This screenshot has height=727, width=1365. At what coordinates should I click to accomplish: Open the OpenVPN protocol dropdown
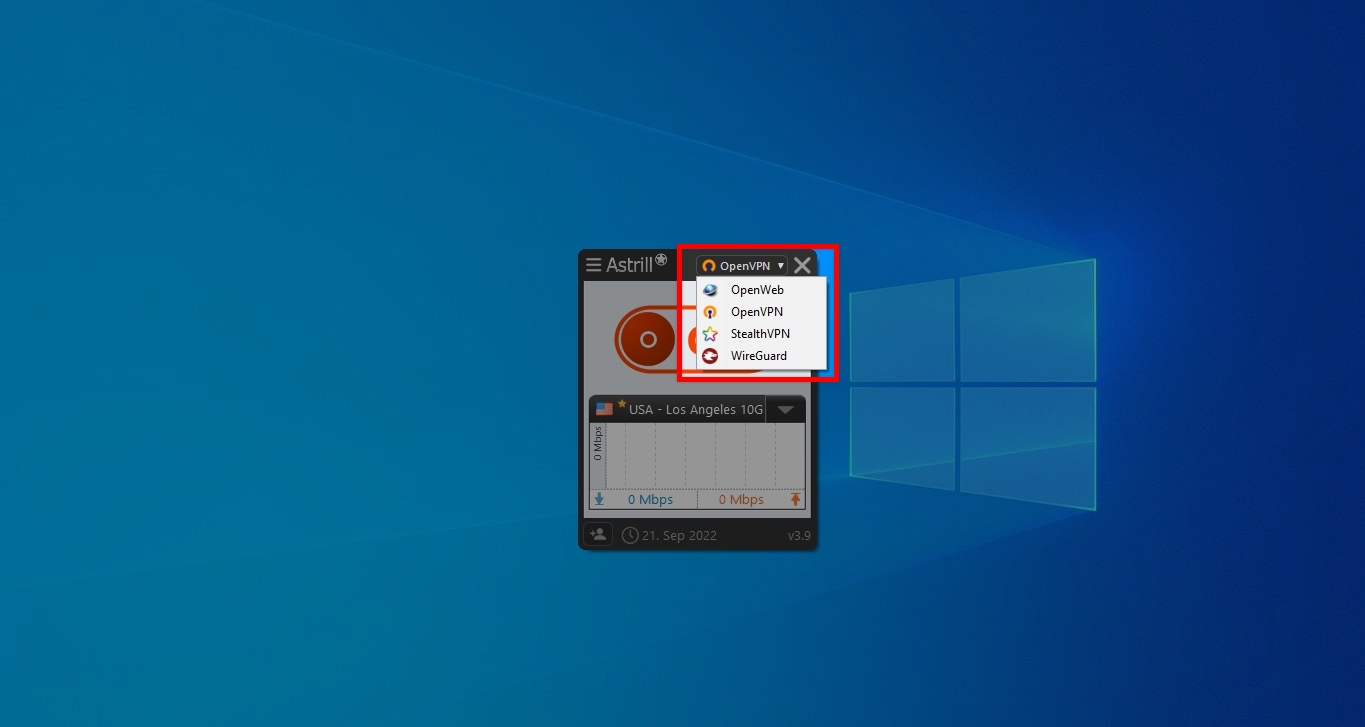[x=742, y=266]
